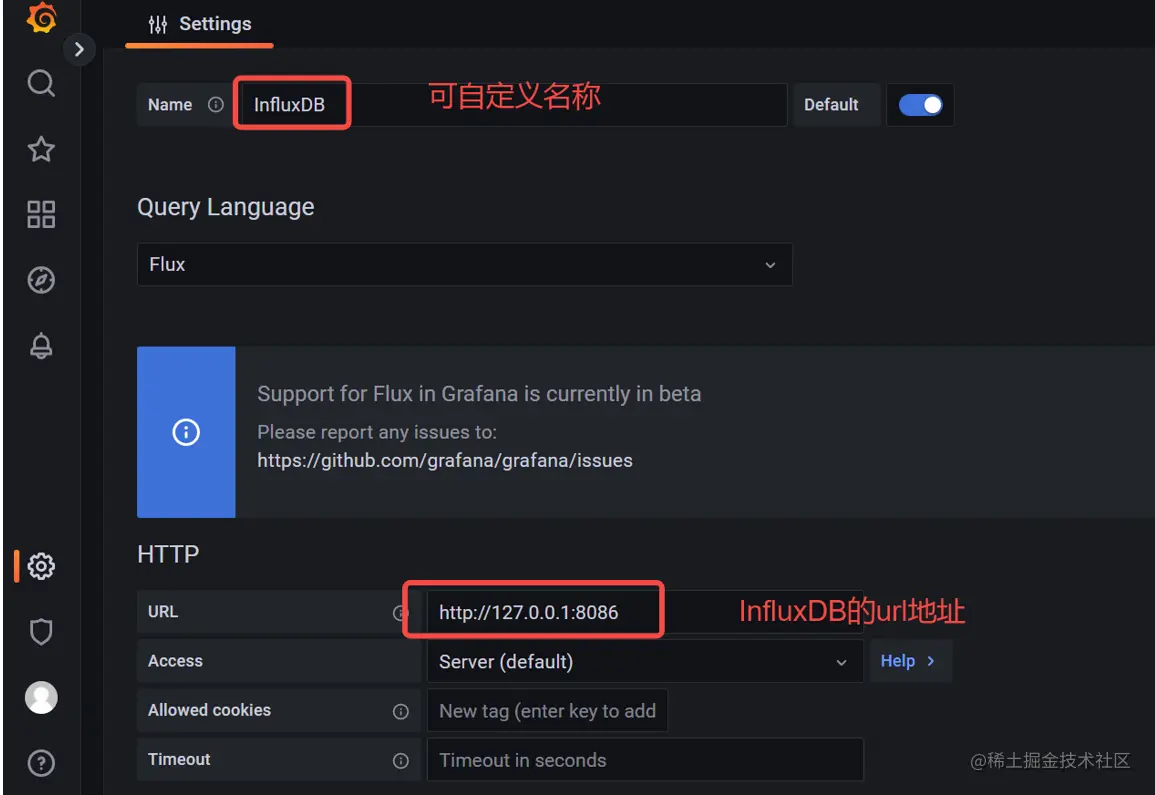1155x795 pixels.
Task: Click the Grafana logo icon
Action: [x=41, y=18]
